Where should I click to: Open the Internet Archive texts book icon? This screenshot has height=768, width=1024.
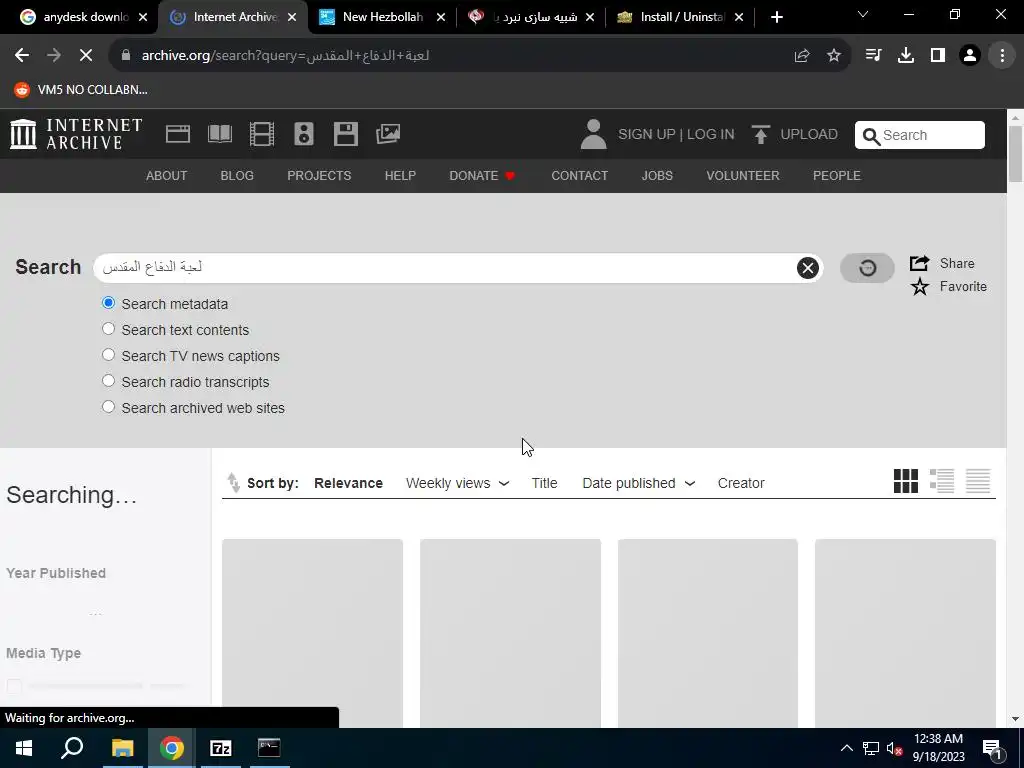[219, 134]
